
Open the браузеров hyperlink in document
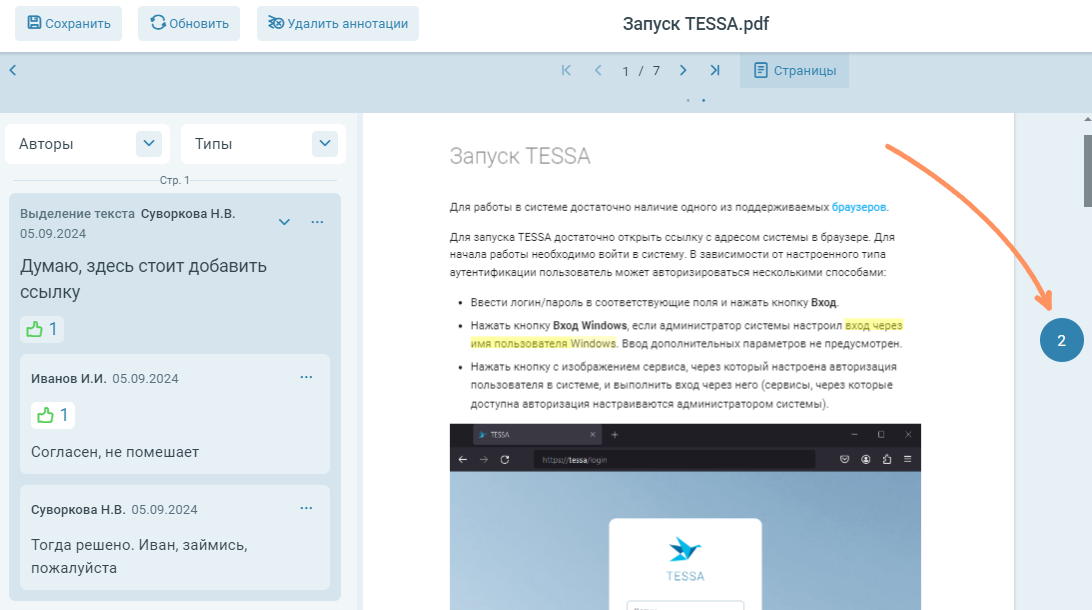point(859,207)
